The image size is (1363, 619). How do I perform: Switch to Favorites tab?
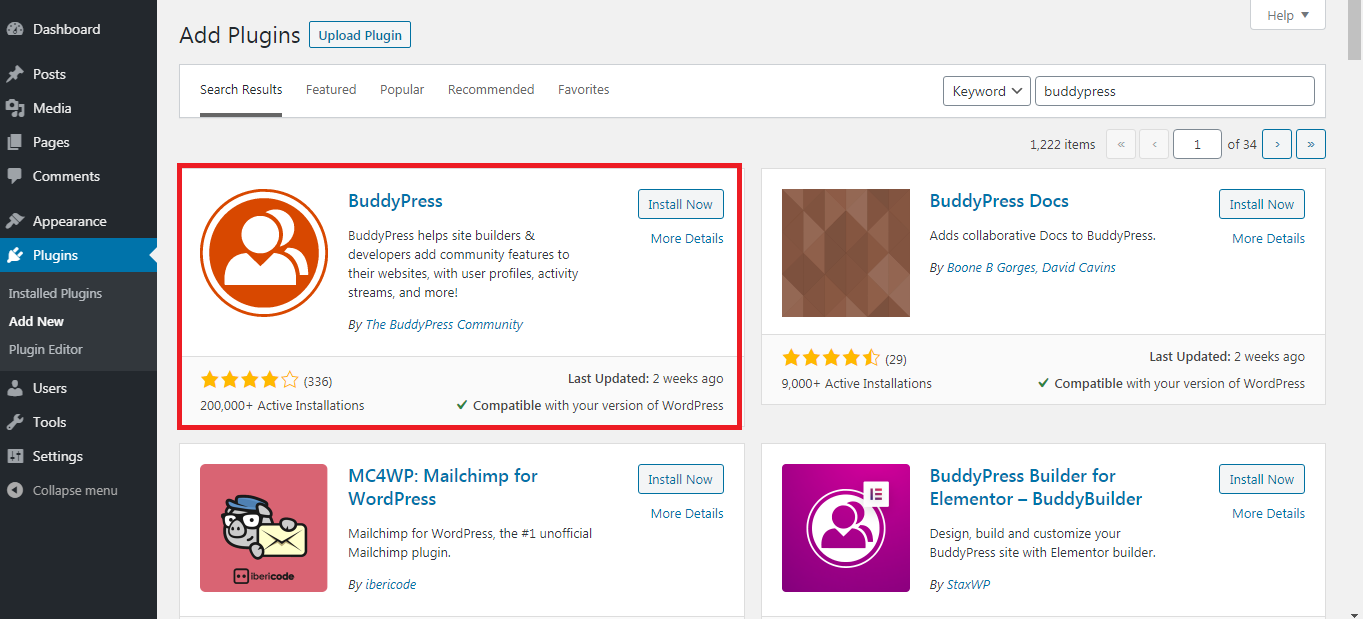pos(584,90)
